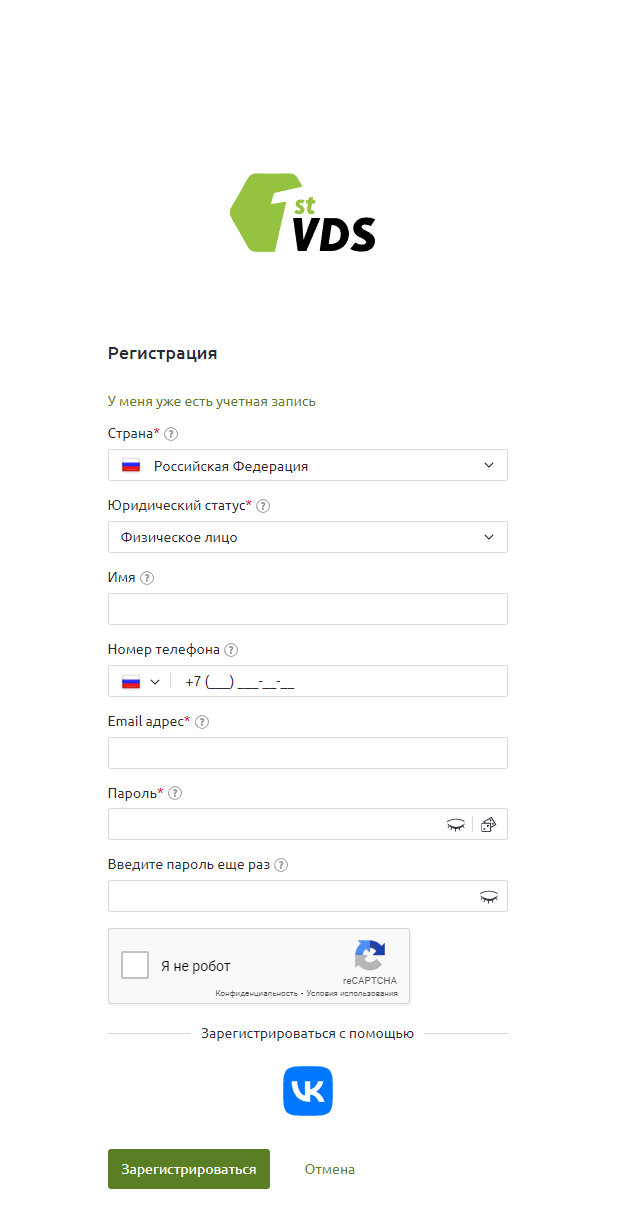Show password in the Пароль field
This screenshot has height=1212, width=617.
456,825
